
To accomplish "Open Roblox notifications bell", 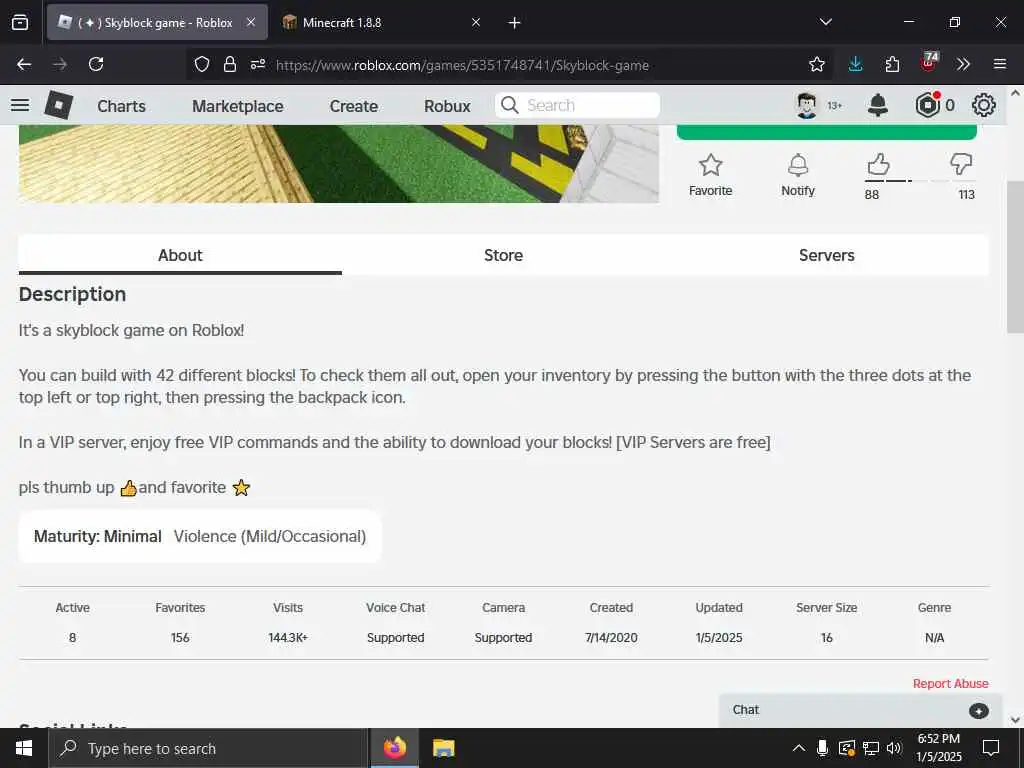I will pos(878,105).
